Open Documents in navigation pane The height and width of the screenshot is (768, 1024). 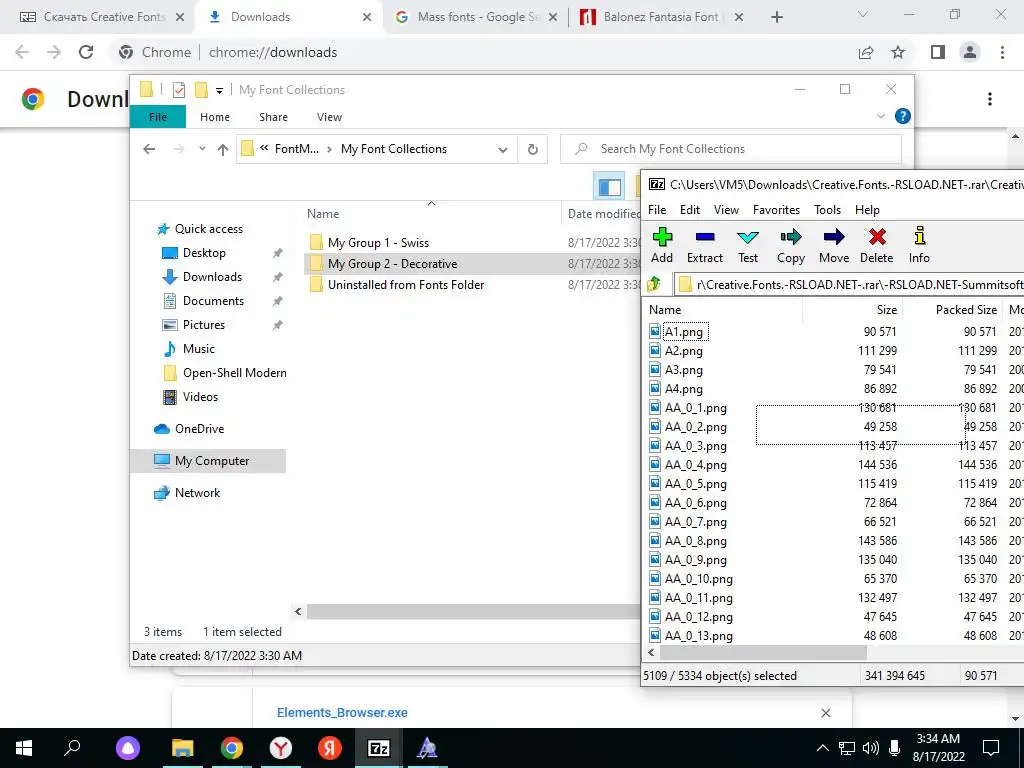point(213,301)
